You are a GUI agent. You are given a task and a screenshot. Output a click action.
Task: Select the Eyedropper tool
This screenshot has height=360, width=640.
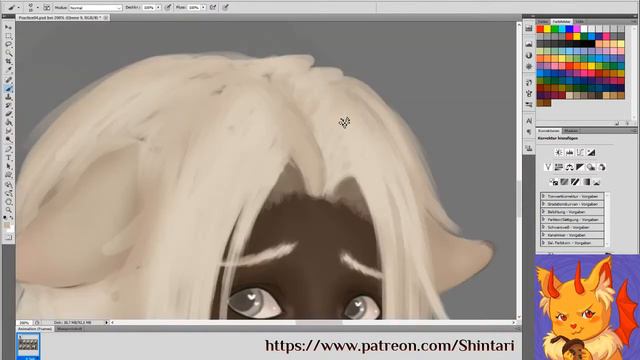pyautogui.click(x=8, y=69)
